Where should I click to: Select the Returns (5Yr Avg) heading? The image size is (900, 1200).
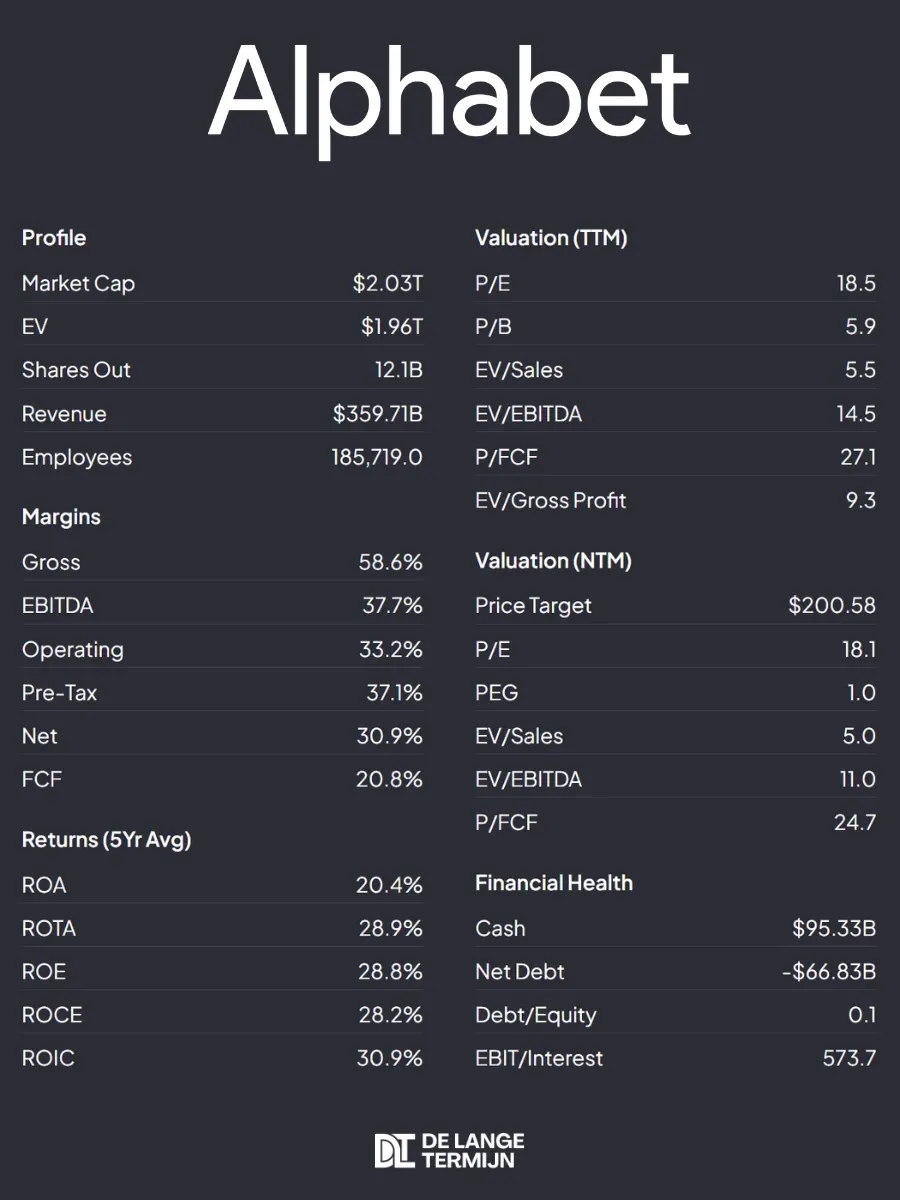click(106, 840)
